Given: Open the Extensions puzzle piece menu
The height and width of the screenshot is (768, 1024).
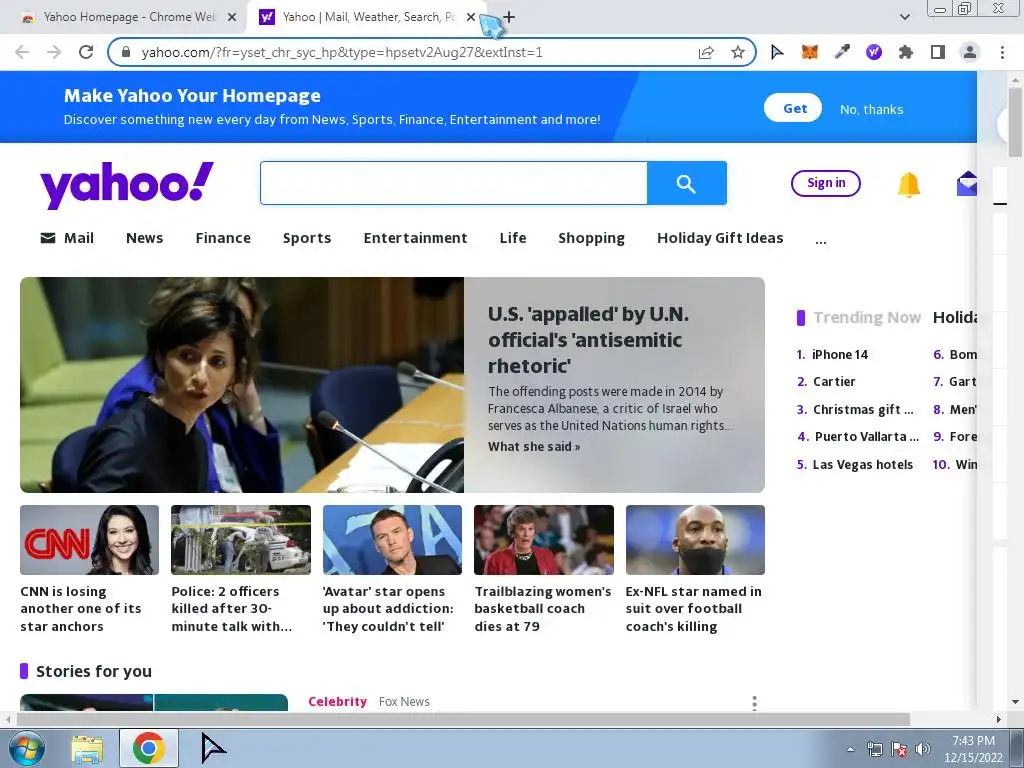Looking at the screenshot, I should click(906, 52).
